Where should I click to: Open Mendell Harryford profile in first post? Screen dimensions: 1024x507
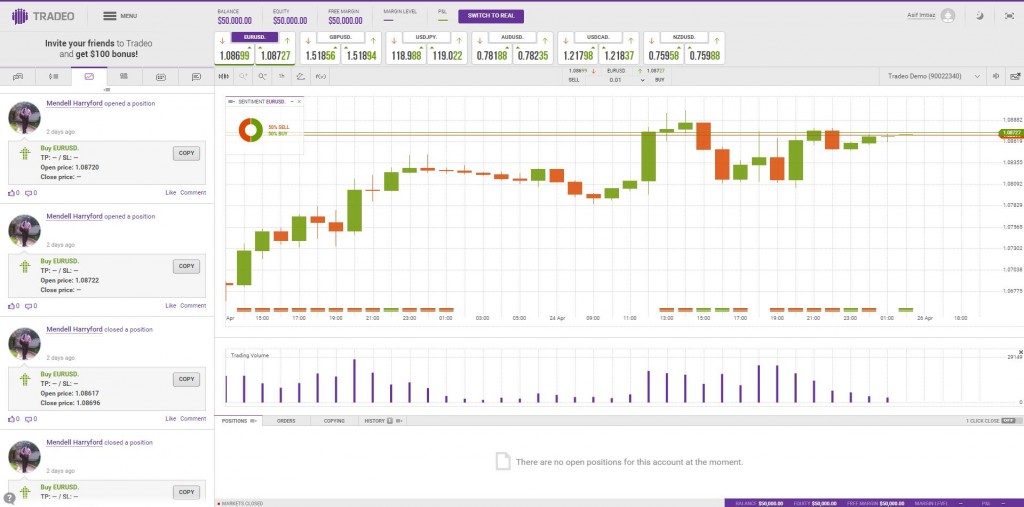pos(74,103)
